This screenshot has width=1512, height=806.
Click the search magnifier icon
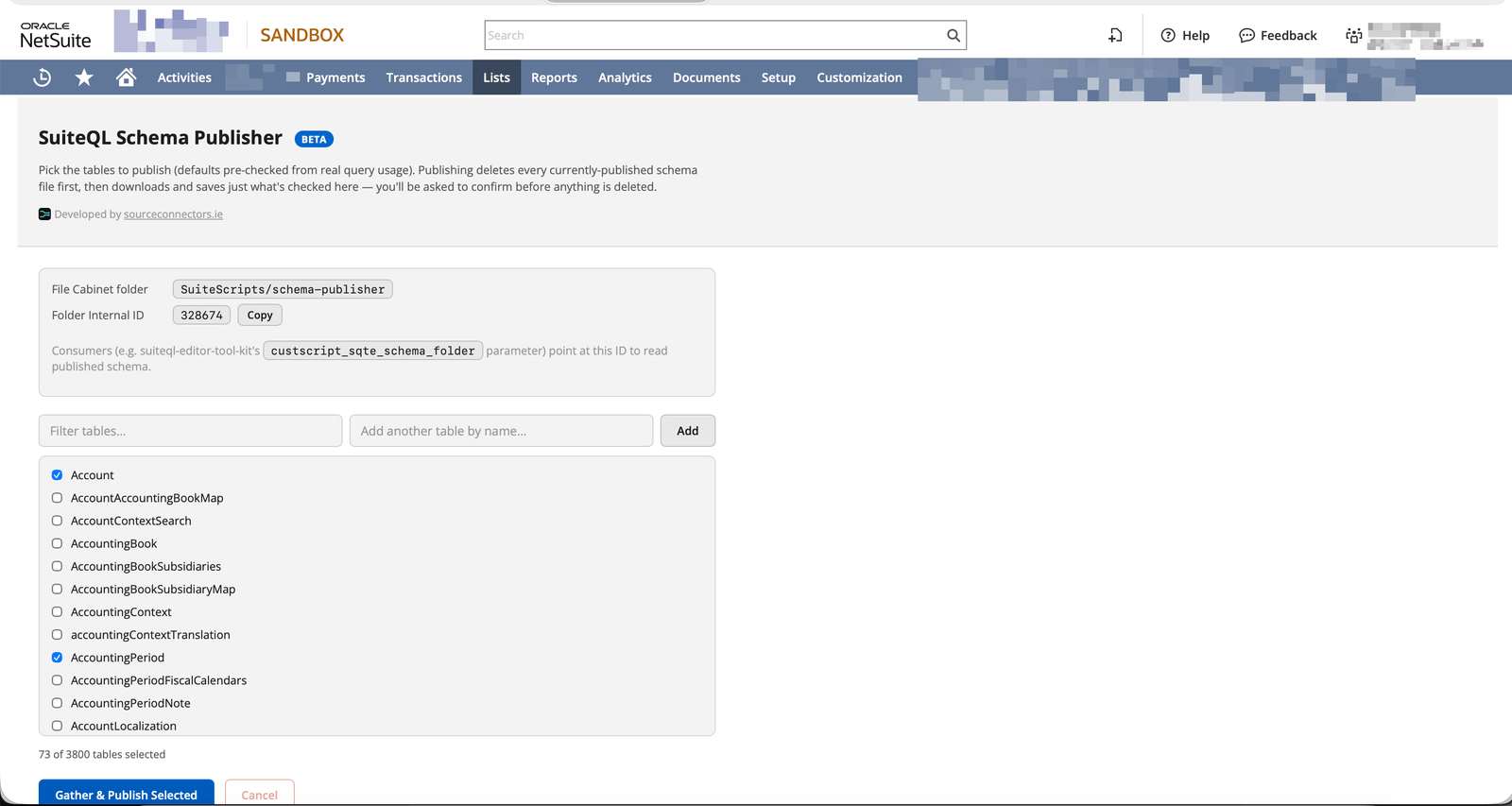pyautogui.click(x=954, y=36)
